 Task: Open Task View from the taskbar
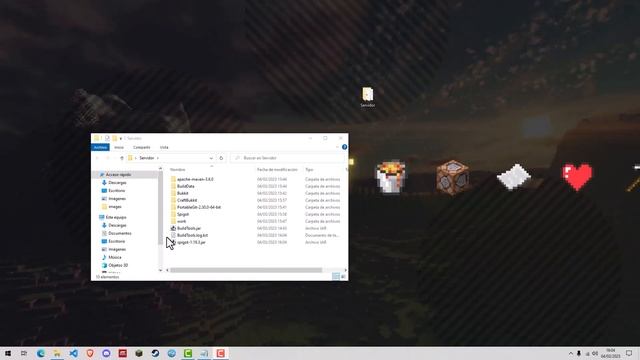[24, 353]
